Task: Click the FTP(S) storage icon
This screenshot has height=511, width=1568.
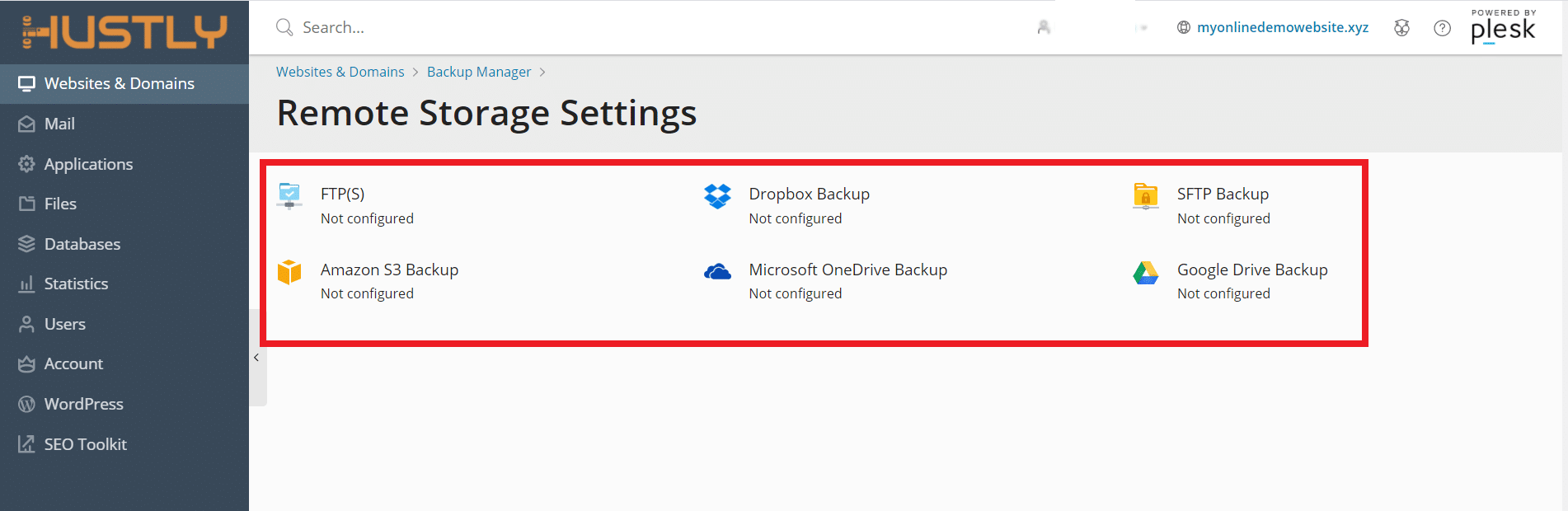Action: [x=289, y=196]
